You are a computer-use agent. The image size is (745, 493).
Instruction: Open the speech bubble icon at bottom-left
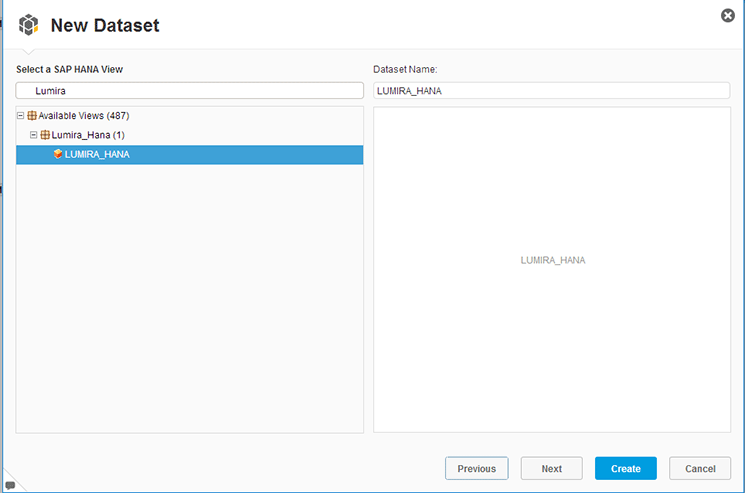pyautogui.click(x=10, y=486)
